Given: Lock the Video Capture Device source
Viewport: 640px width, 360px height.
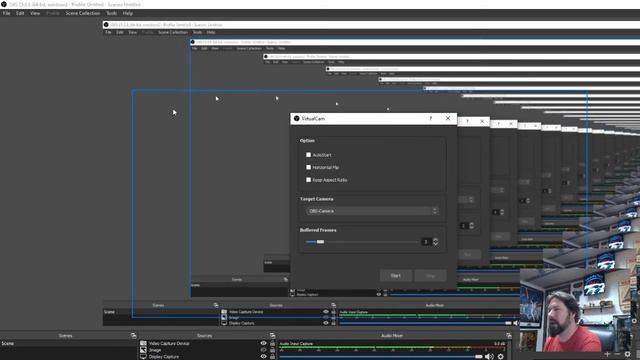Looking at the screenshot, I should (272, 344).
